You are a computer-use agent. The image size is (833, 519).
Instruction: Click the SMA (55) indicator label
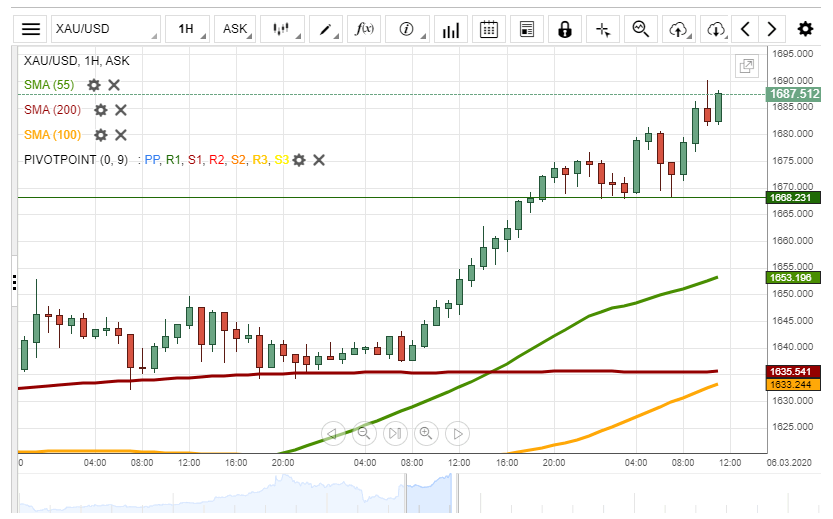49,85
